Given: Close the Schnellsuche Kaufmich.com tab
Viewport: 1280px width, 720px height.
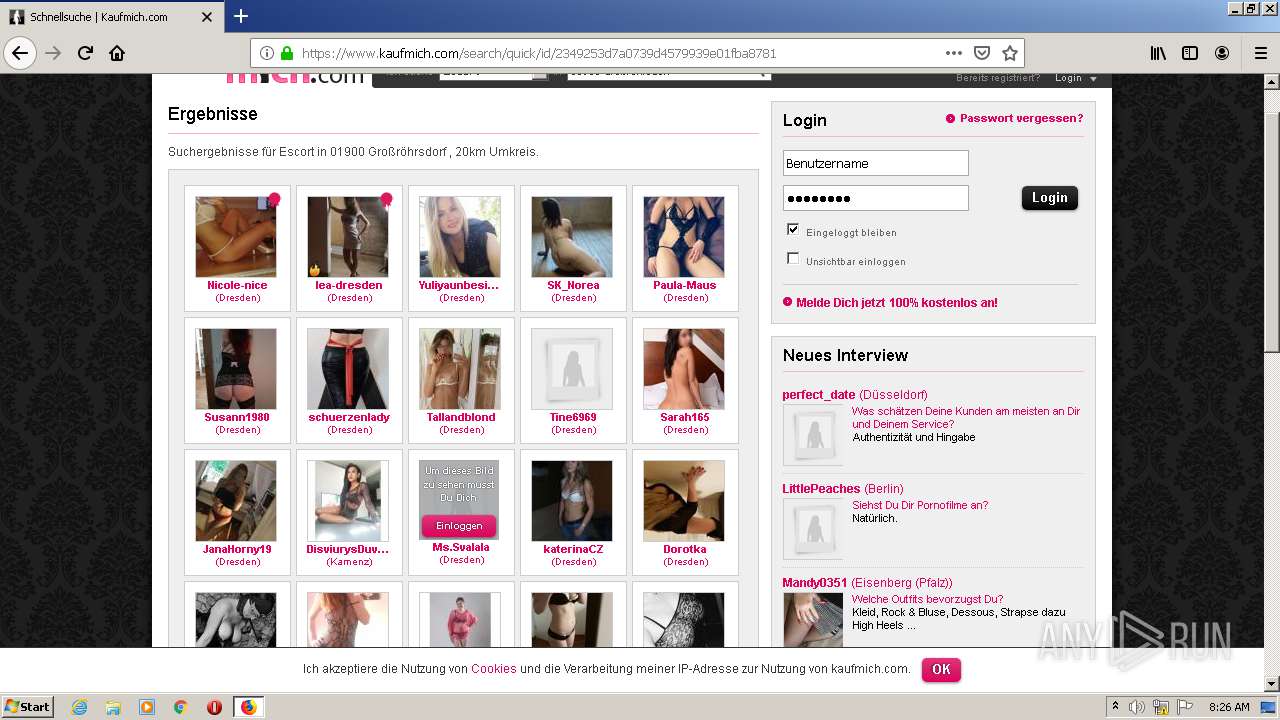Looking at the screenshot, I should point(207,17).
